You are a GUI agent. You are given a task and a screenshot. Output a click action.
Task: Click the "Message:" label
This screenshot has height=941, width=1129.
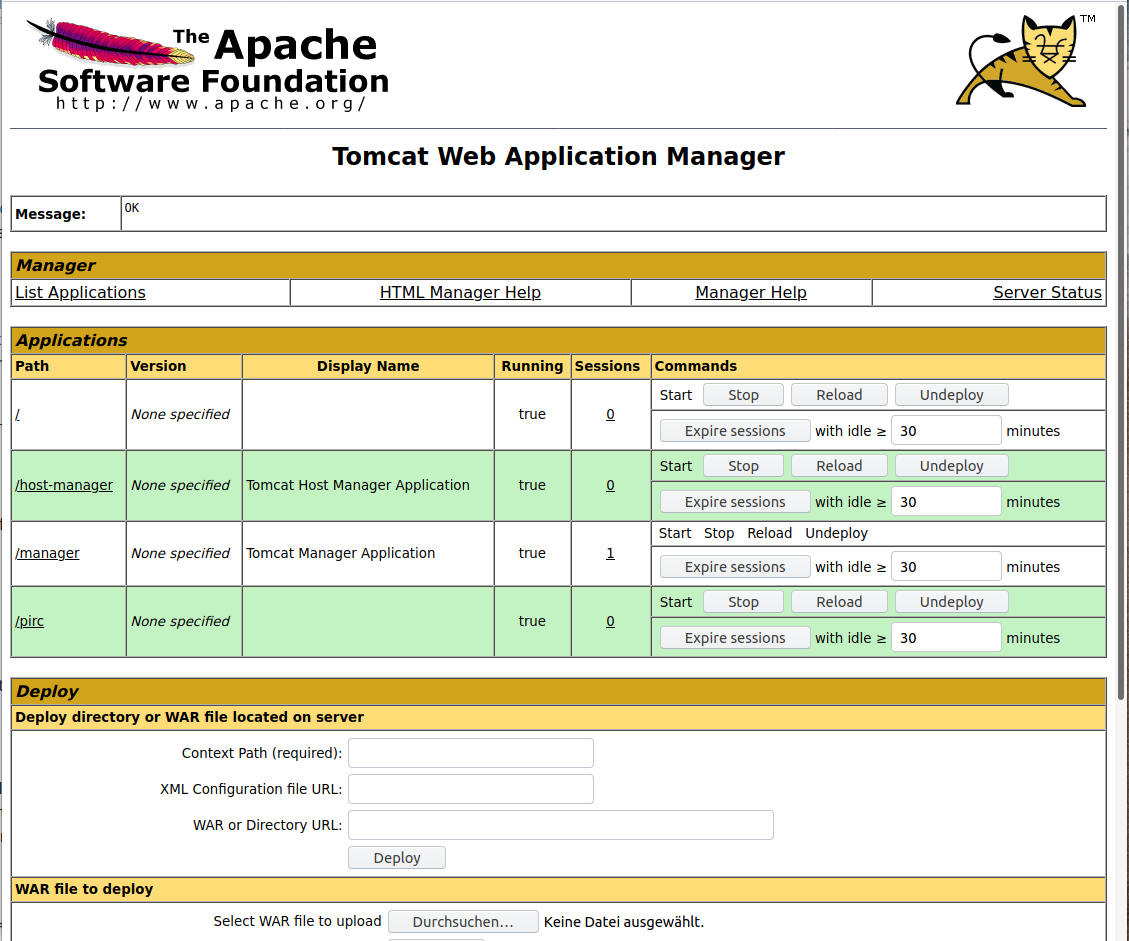click(x=50, y=214)
